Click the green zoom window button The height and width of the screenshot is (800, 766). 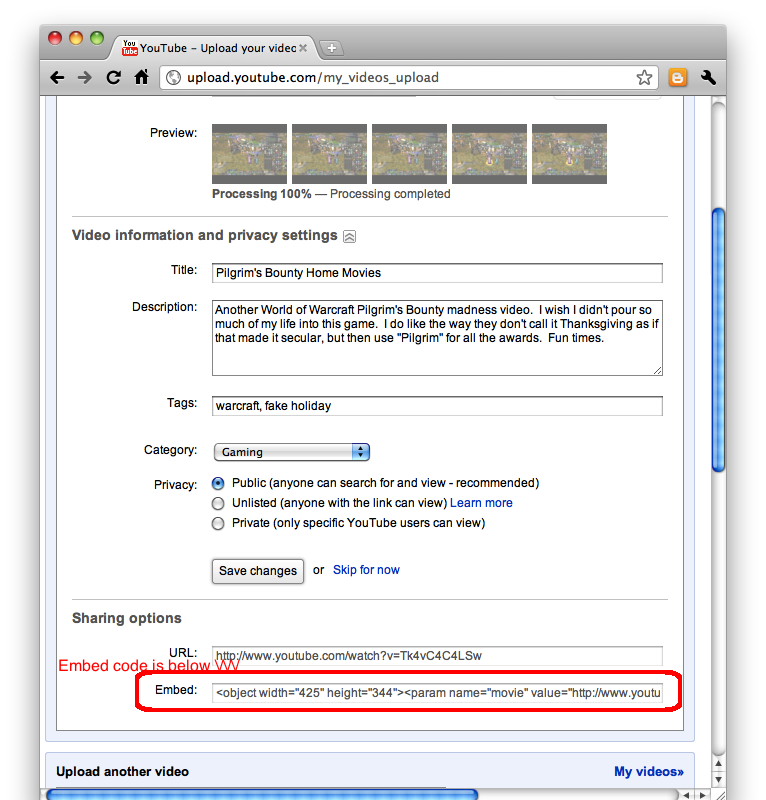pyautogui.click(x=97, y=38)
